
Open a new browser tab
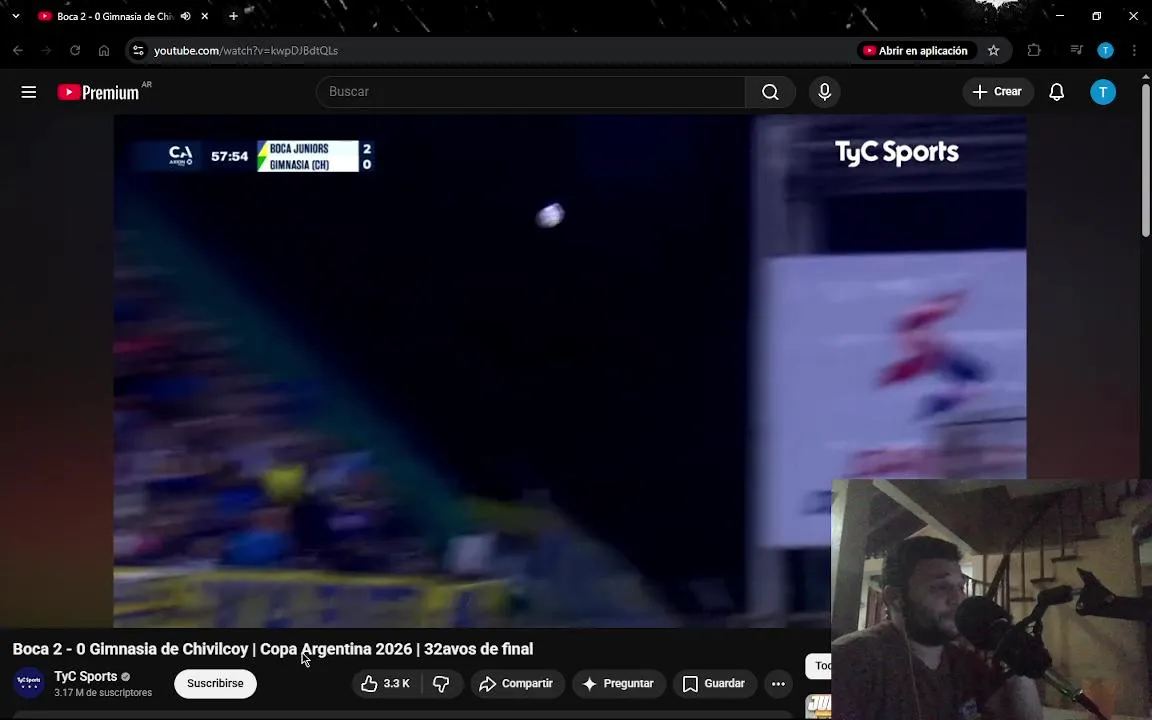point(233,16)
